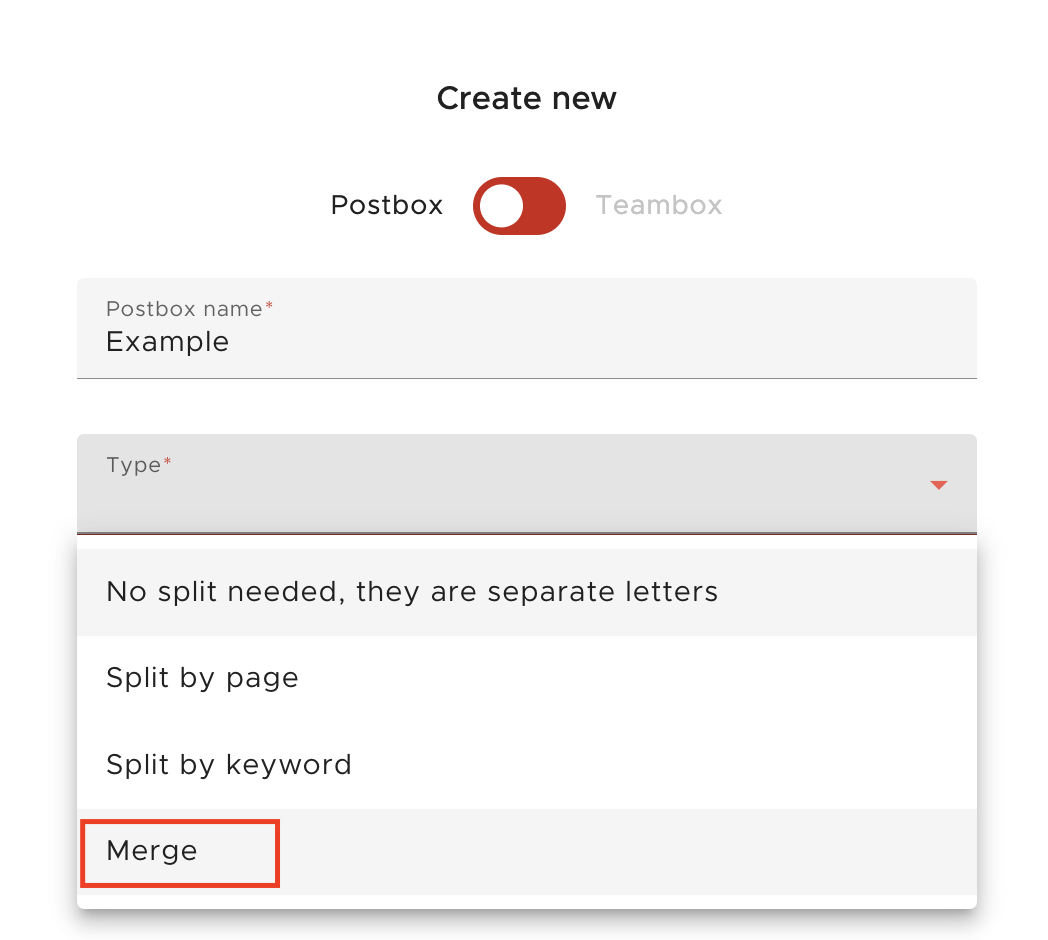
Task: Click the Type field label
Action: click(131, 465)
